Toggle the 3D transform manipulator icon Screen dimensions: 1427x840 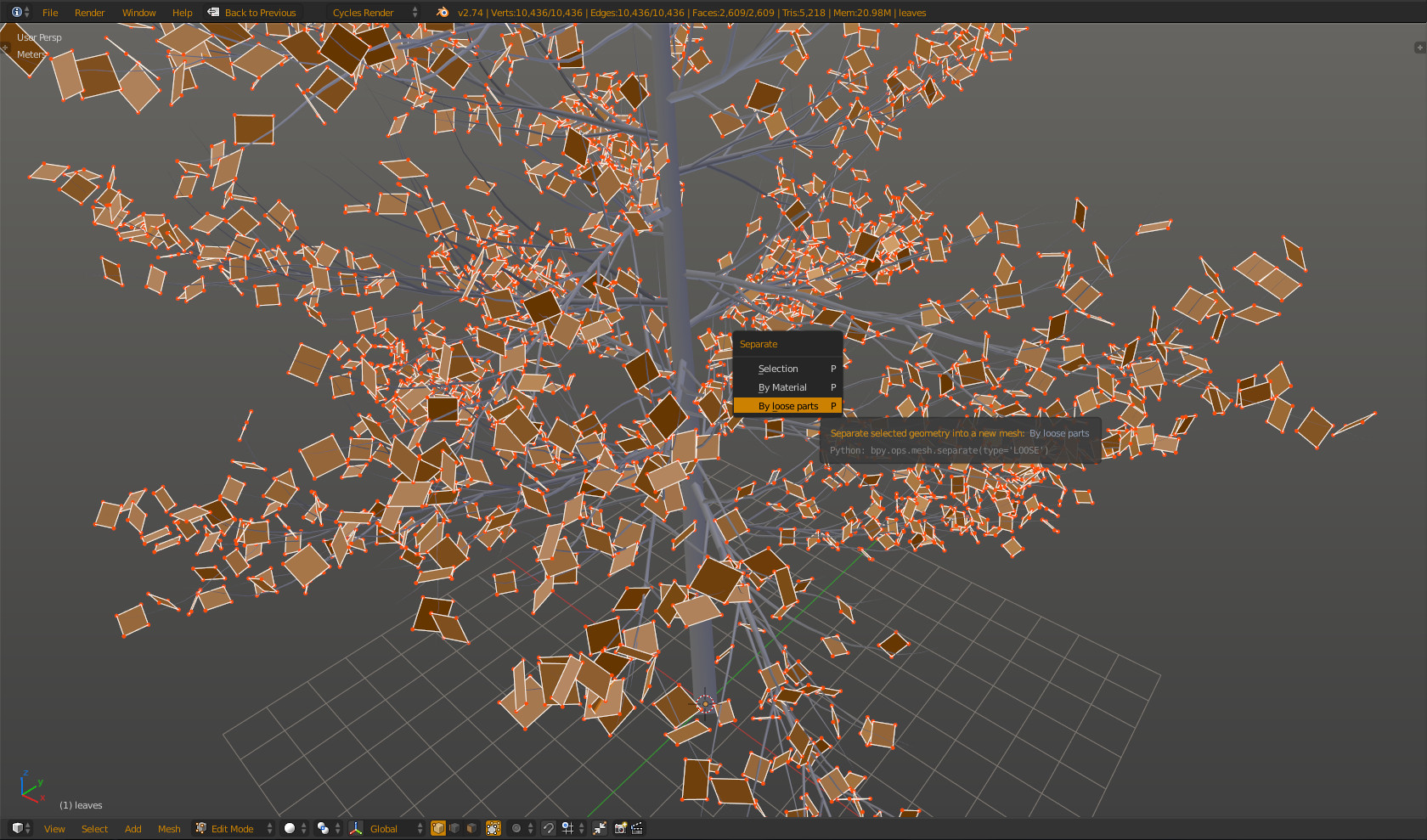click(356, 828)
